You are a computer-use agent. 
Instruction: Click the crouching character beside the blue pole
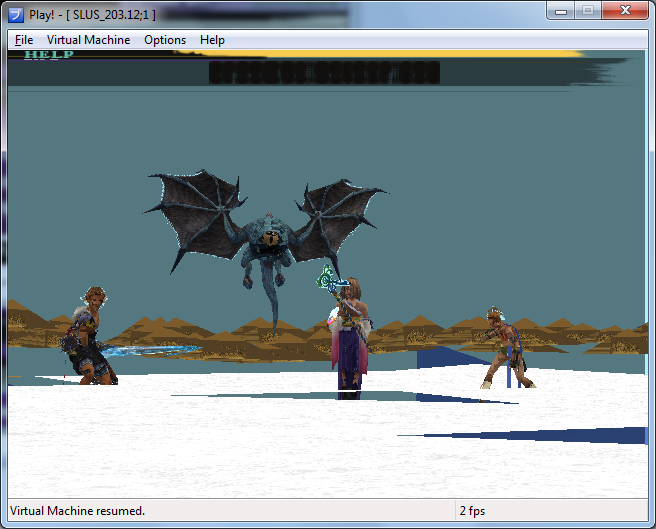(x=506, y=349)
